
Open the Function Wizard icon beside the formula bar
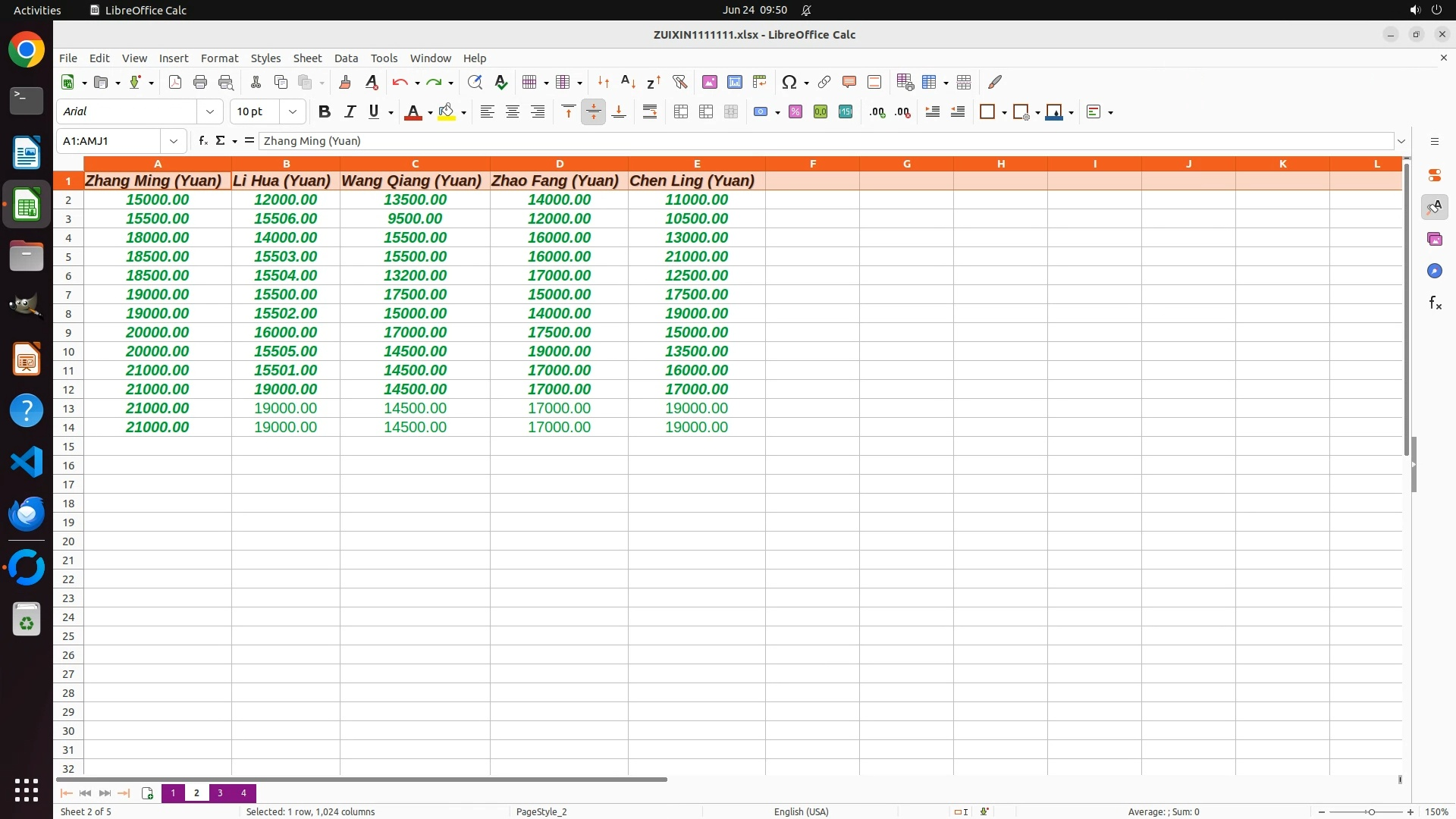(x=202, y=140)
